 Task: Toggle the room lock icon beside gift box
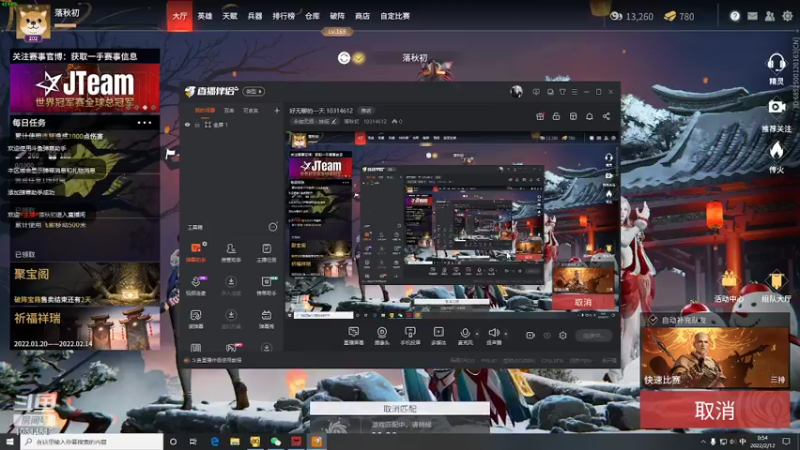[556, 116]
